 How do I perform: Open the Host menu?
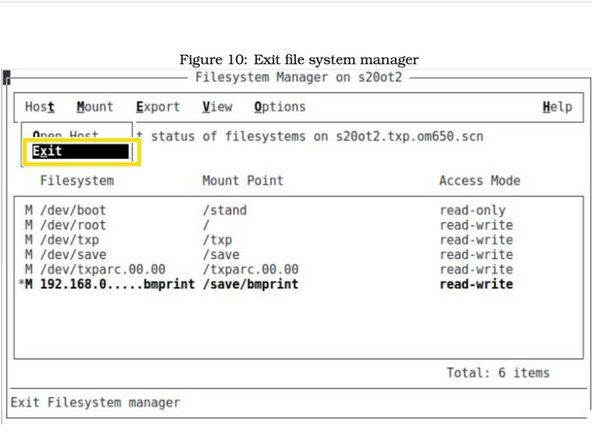click(x=40, y=107)
